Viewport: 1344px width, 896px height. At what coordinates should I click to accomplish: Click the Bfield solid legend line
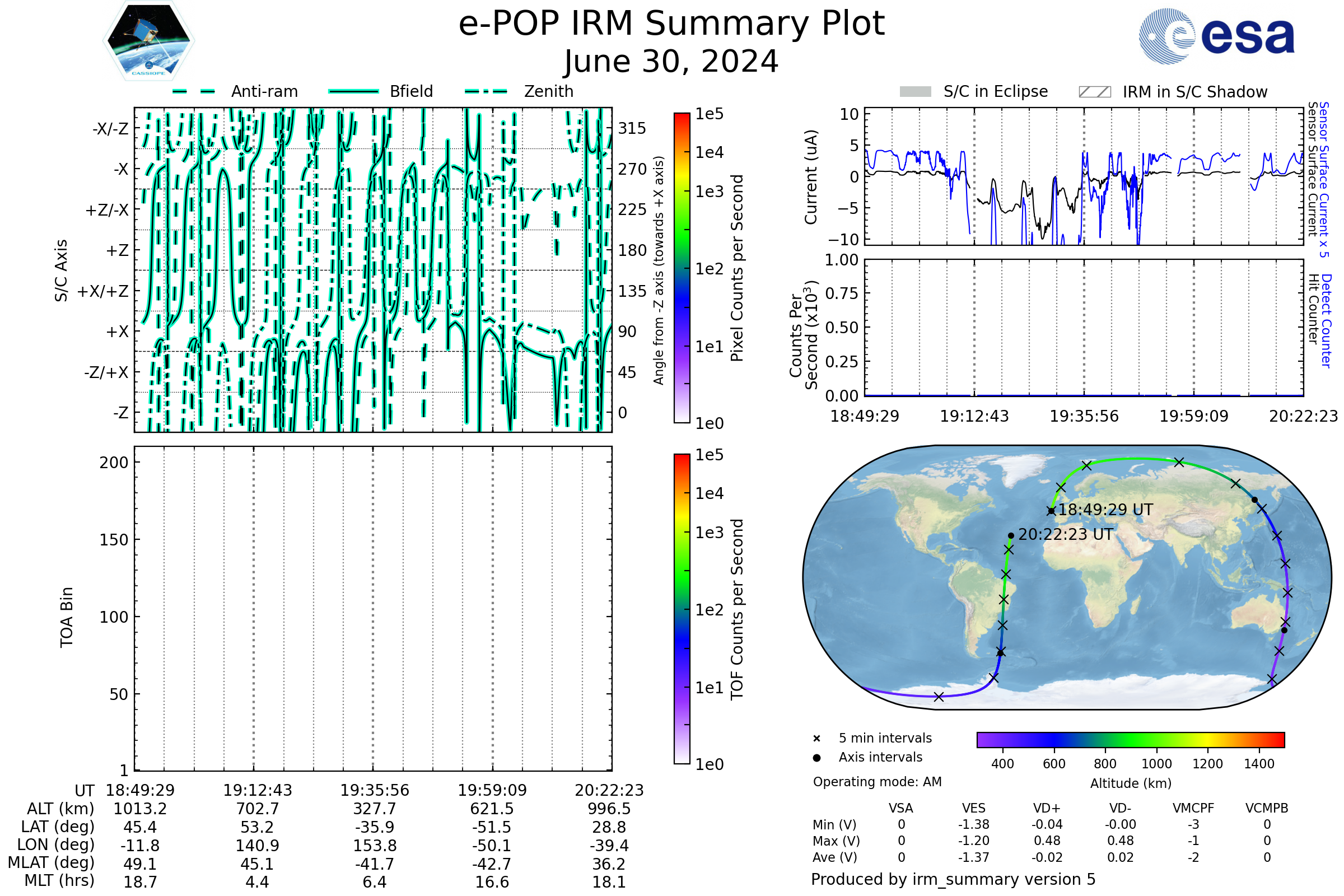tap(353, 91)
